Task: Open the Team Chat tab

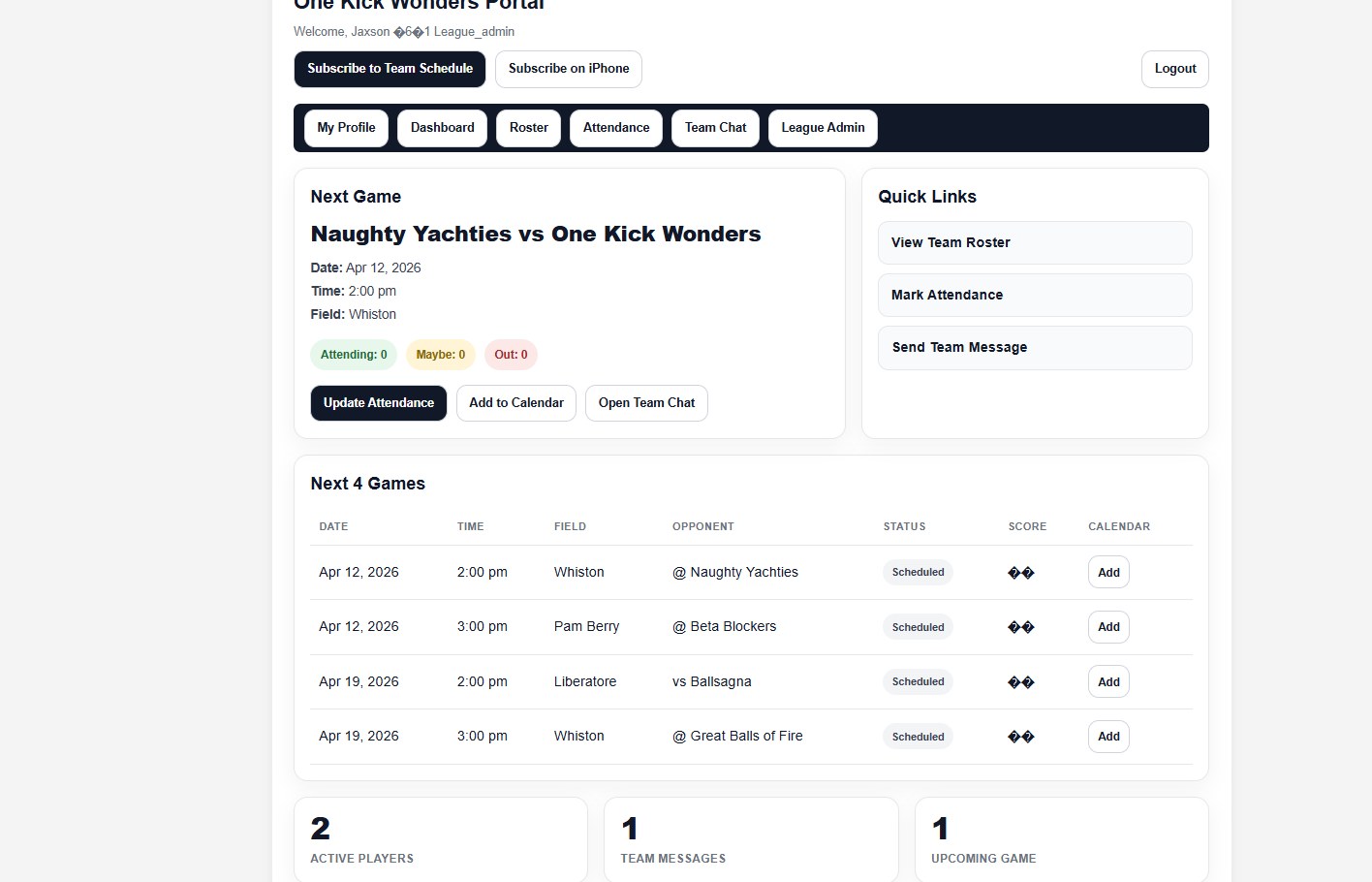Action: click(x=715, y=128)
